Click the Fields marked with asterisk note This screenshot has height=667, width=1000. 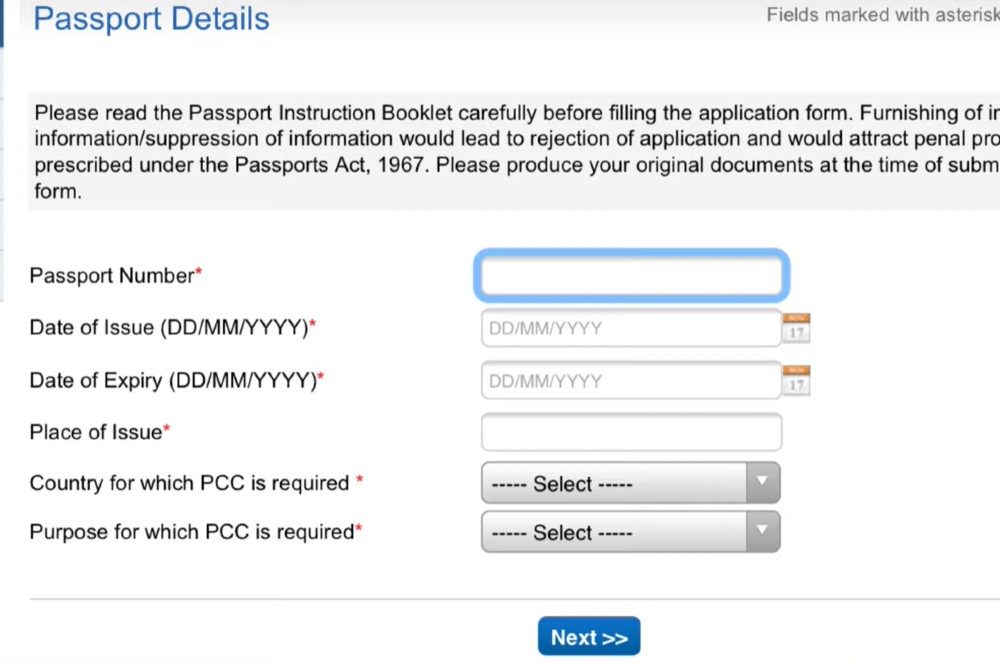pyautogui.click(x=883, y=15)
